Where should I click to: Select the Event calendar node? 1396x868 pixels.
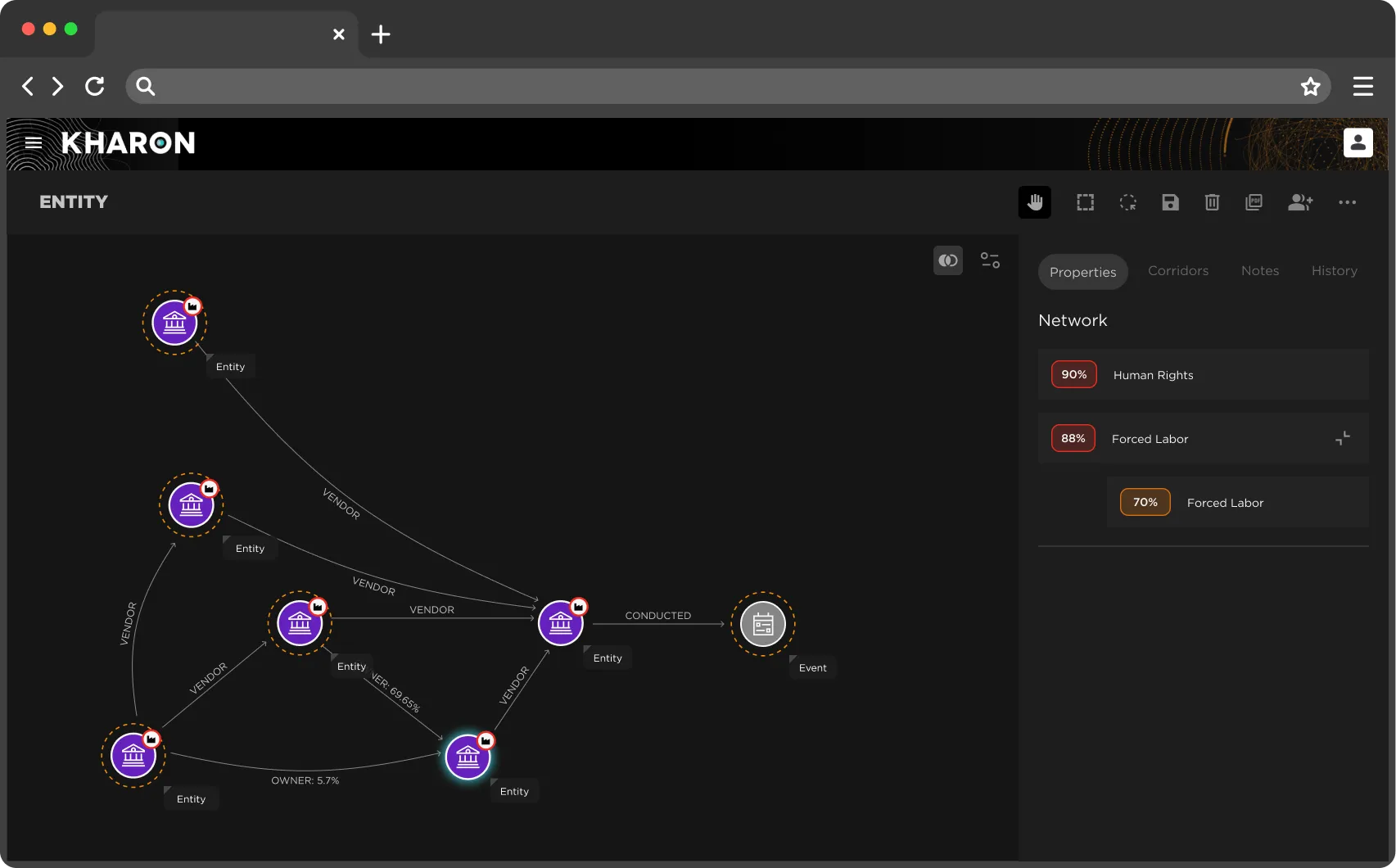pyautogui.click(x=763, y=624)
